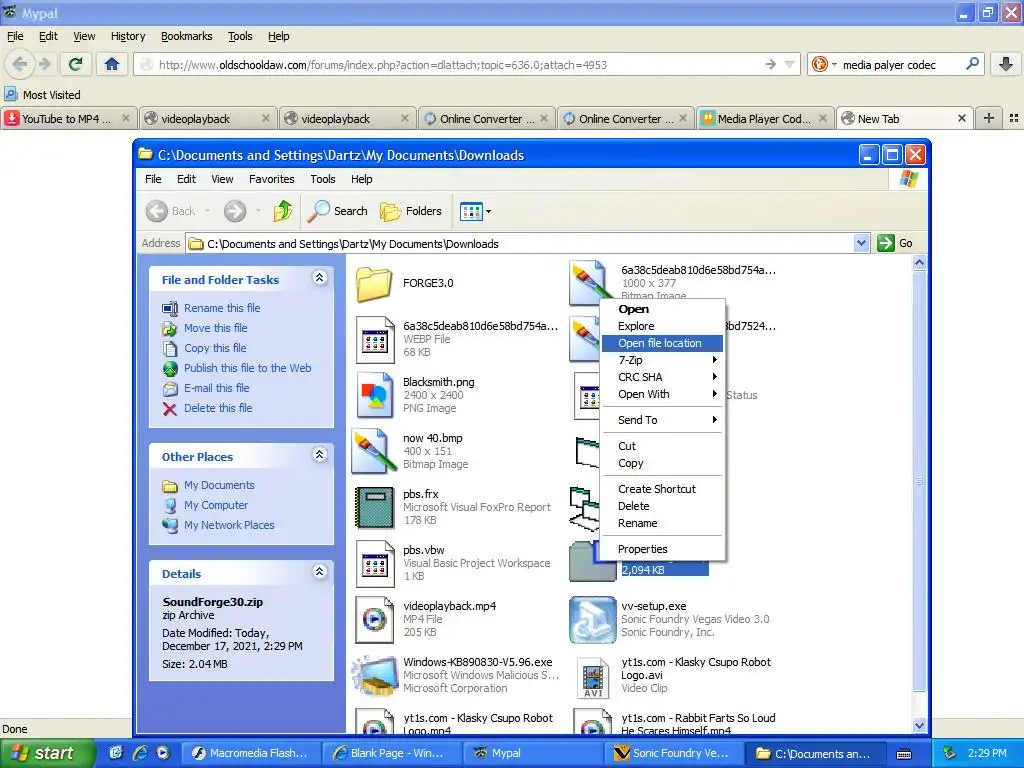Select the Klasky Csupo Robot Logo.avi icon
Image resolution: width=1024 pixels, height=768 pixels.
(592, 678)
